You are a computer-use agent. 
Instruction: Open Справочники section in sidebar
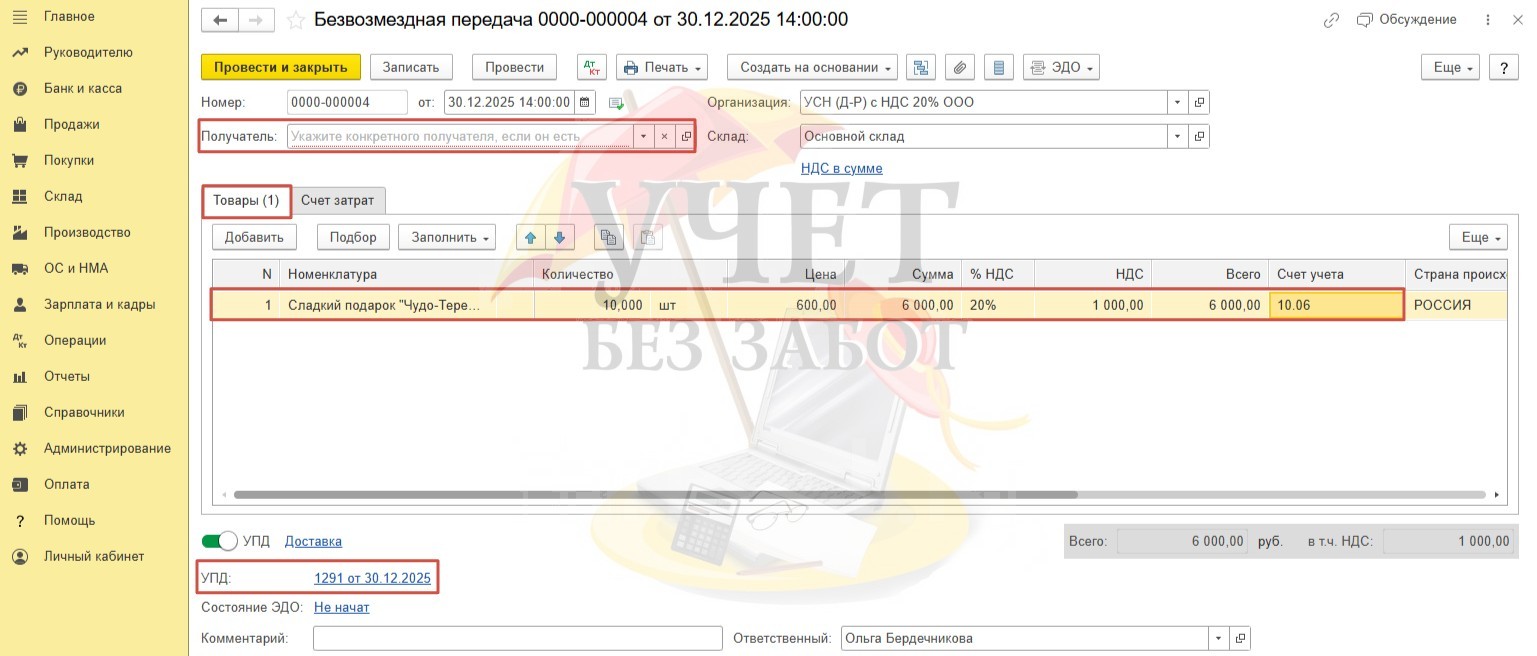tap(84, 412)
